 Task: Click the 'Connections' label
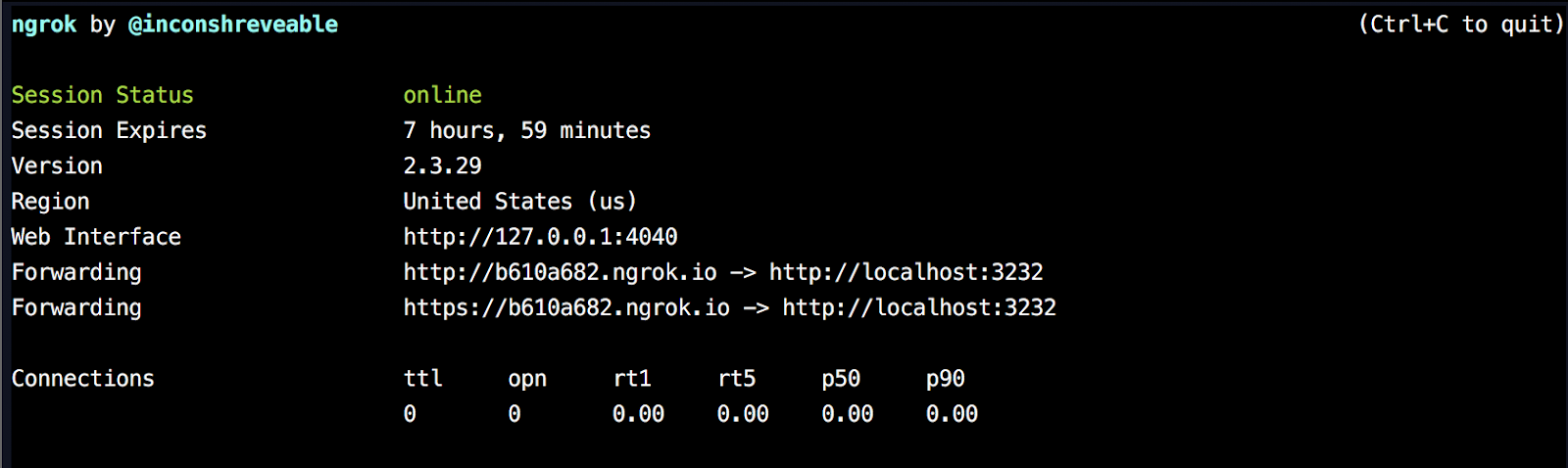tap(83, 379)
